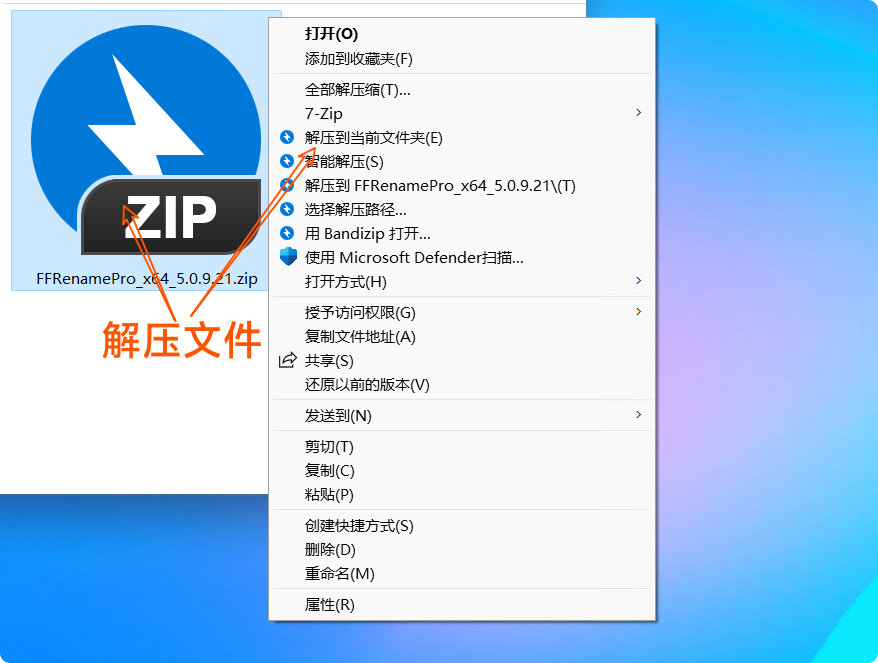
Task: Expand the 发送到(N) submenu arrow
Action: 638,414
